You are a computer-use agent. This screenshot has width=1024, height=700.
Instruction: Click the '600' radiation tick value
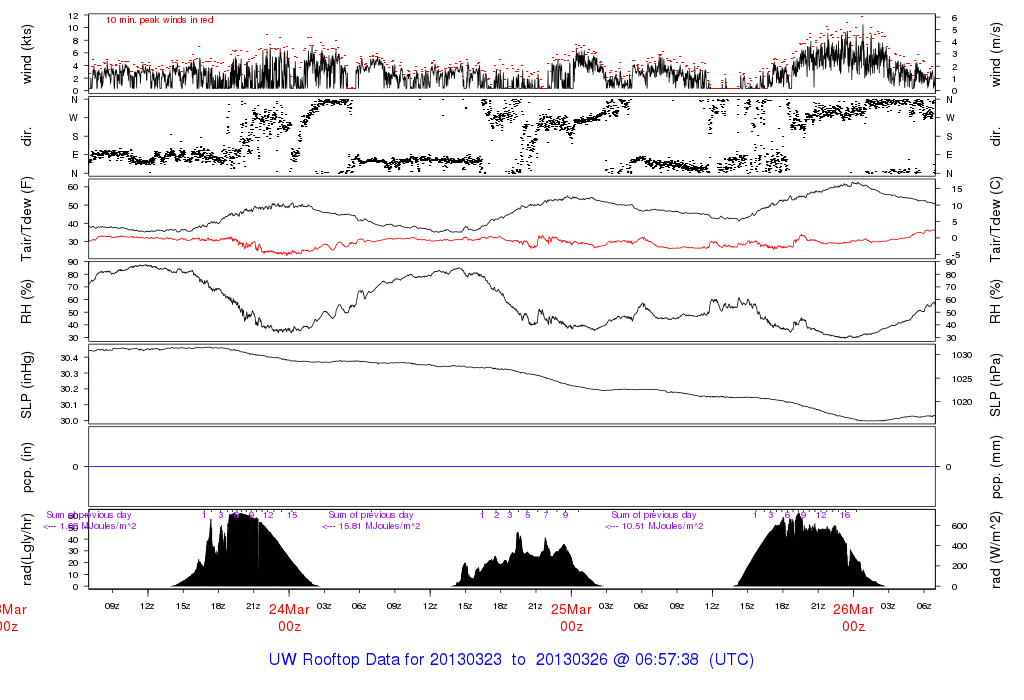coord(959,526)
